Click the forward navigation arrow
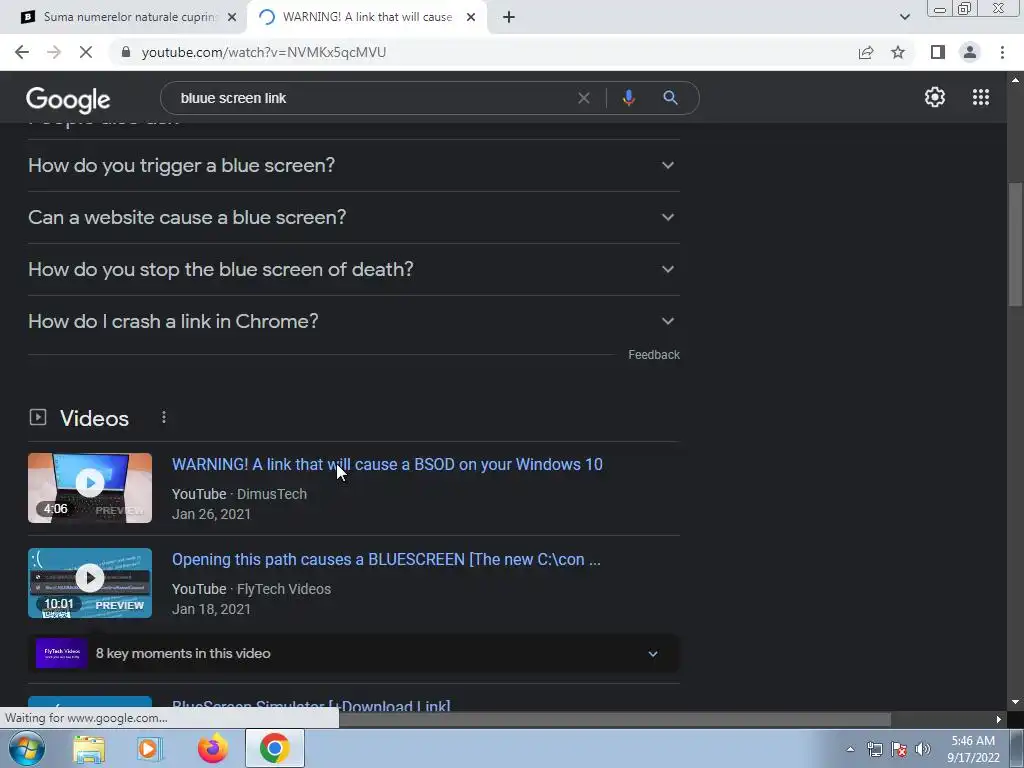The width and height of the screenshot is (1024, 768). point(54,52)
